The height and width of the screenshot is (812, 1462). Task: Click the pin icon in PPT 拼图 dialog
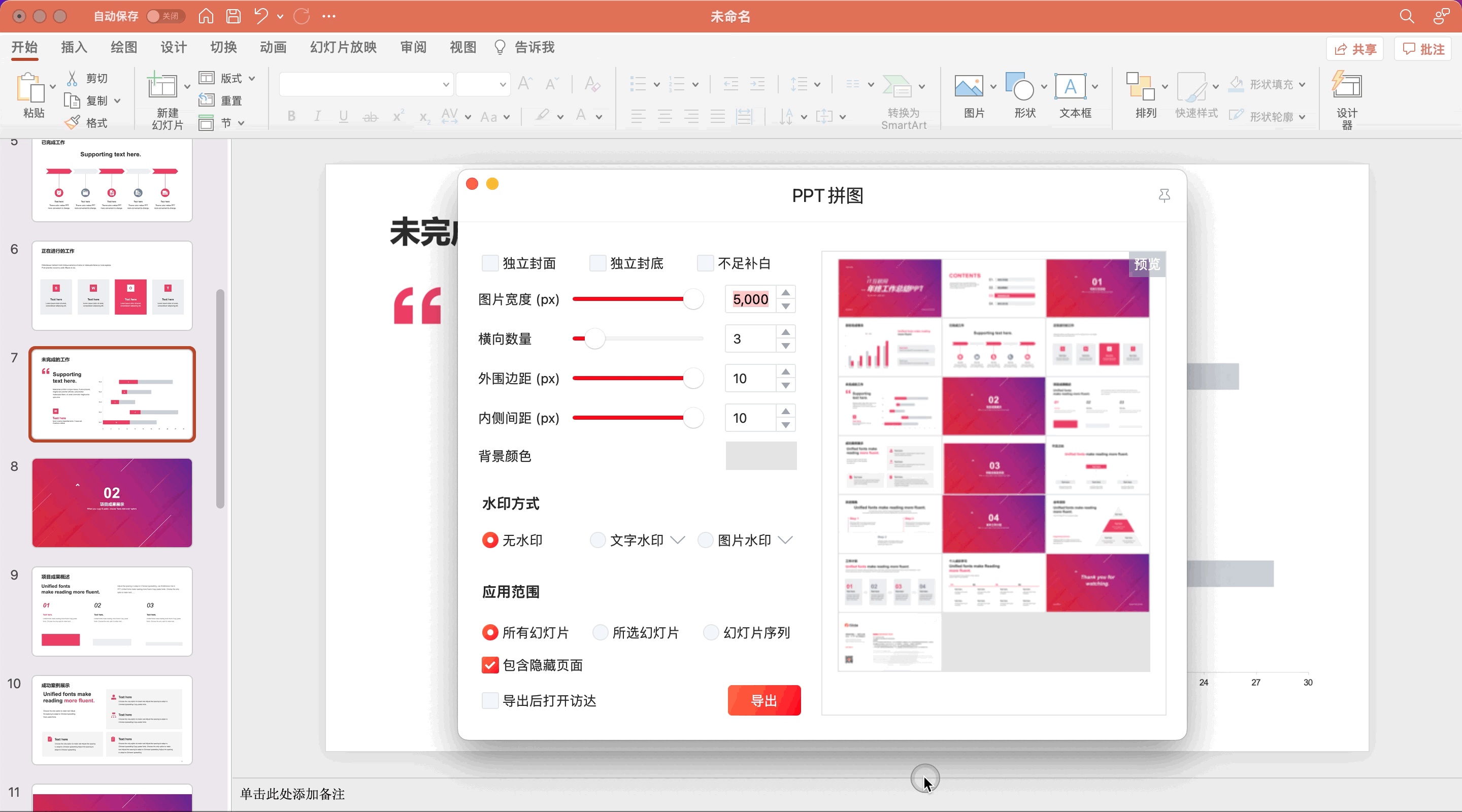[x=1164, y=196]
